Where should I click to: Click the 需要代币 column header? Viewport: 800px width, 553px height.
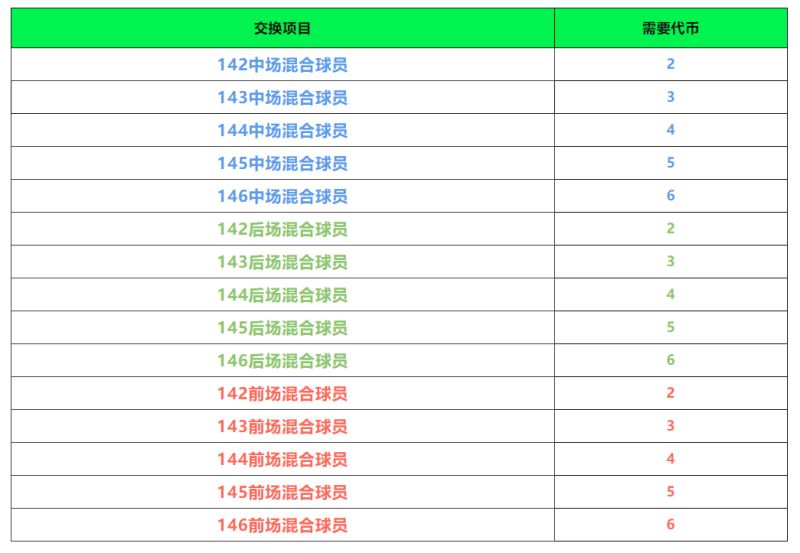(x=671, y=28)
